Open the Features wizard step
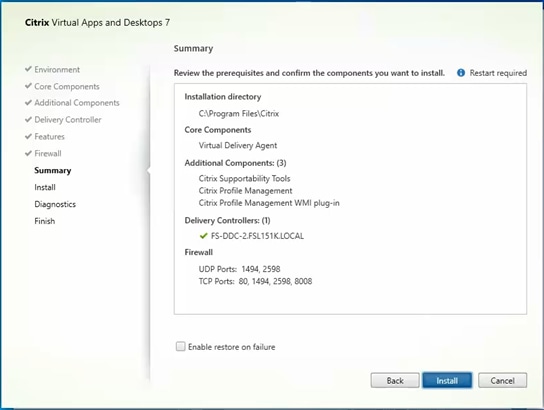Image resolution: width=544 pixels, height=410 pixels. point(50,137)
